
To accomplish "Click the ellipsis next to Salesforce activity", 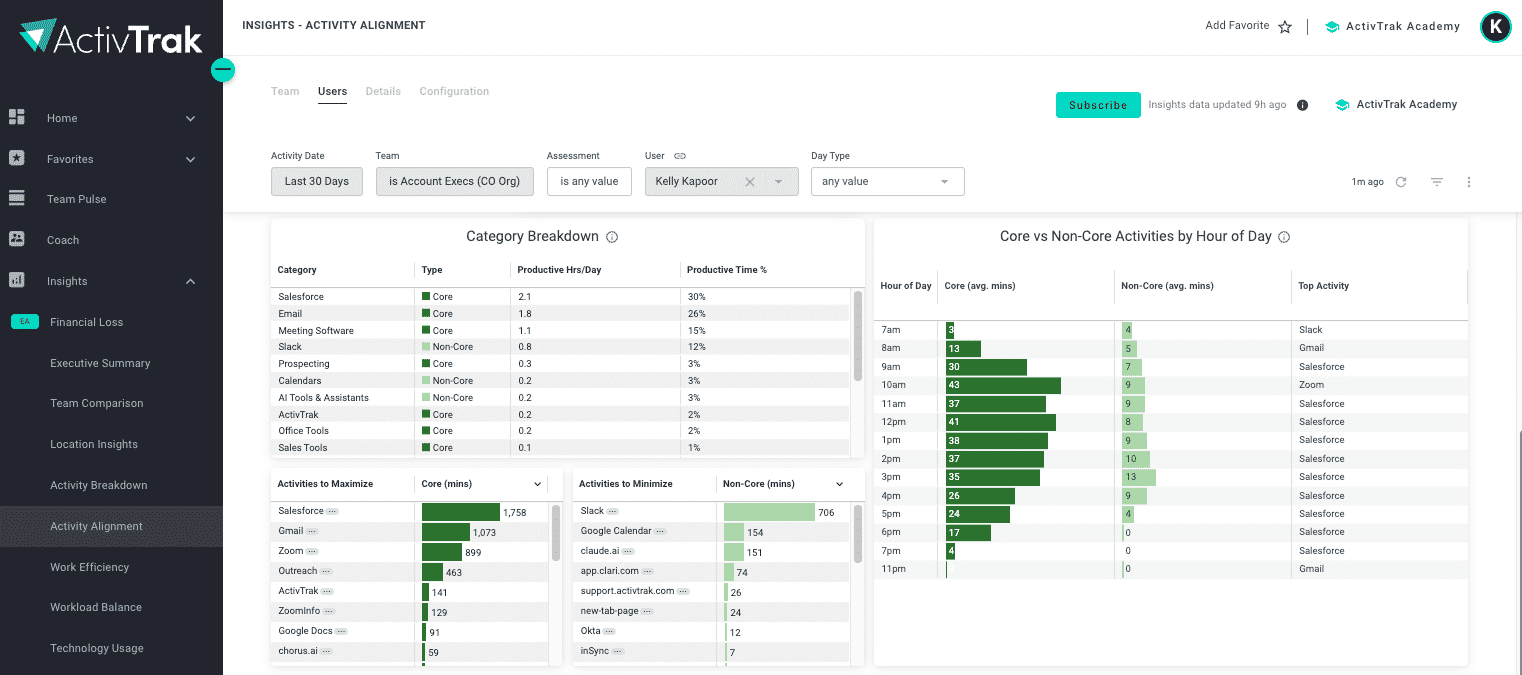I will pos(333,511).
